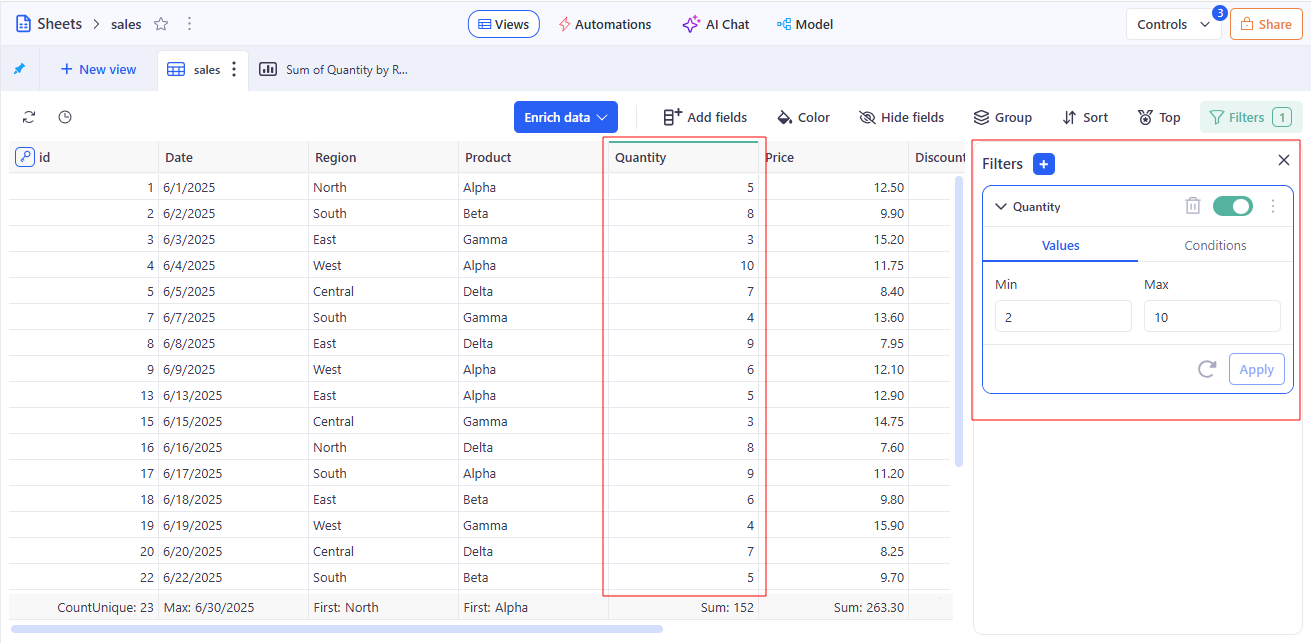The image size is (1311, 643).
Task: Click the Share button
Action: [1265, 25]
